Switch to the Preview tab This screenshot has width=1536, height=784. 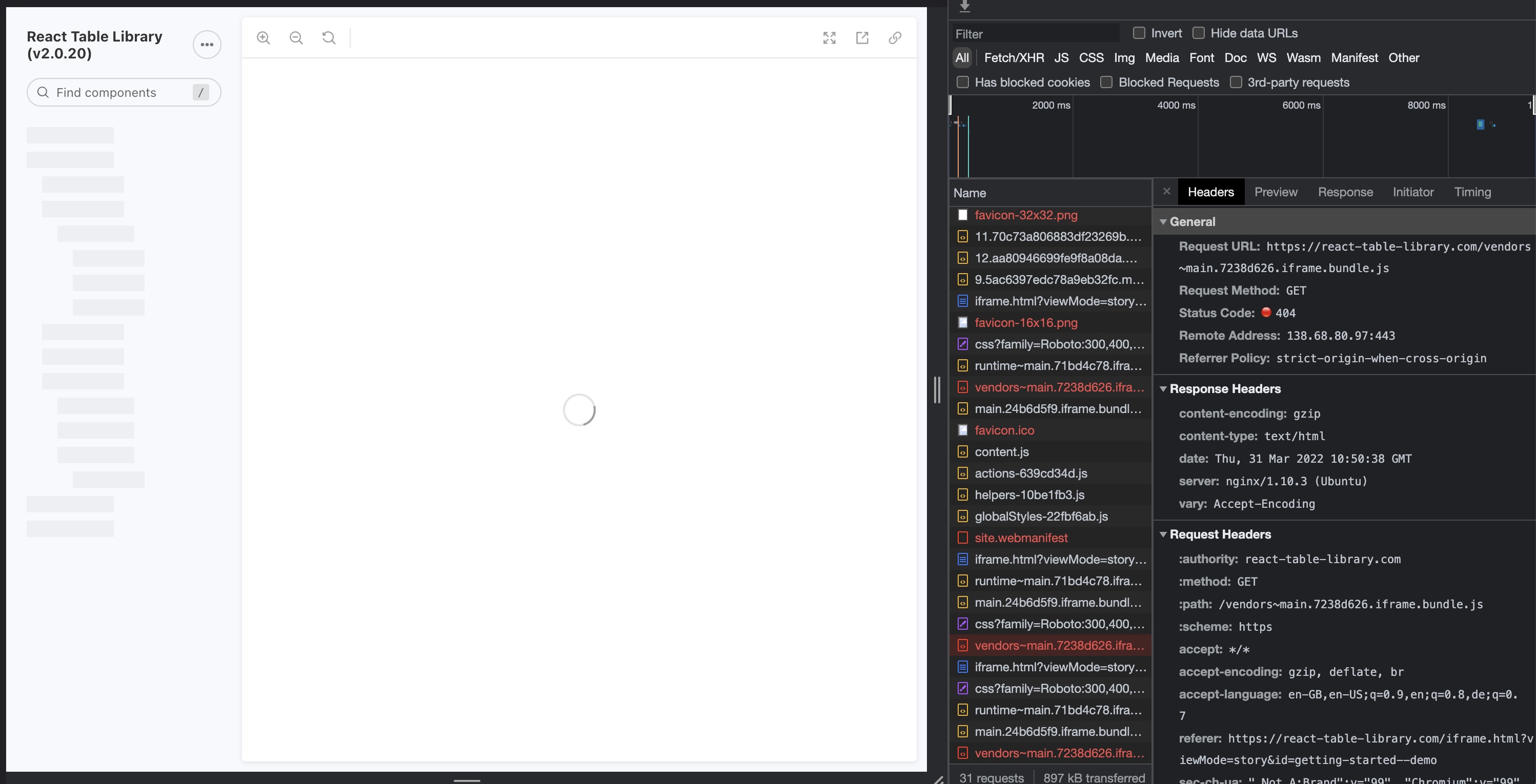coord(1276,192)
